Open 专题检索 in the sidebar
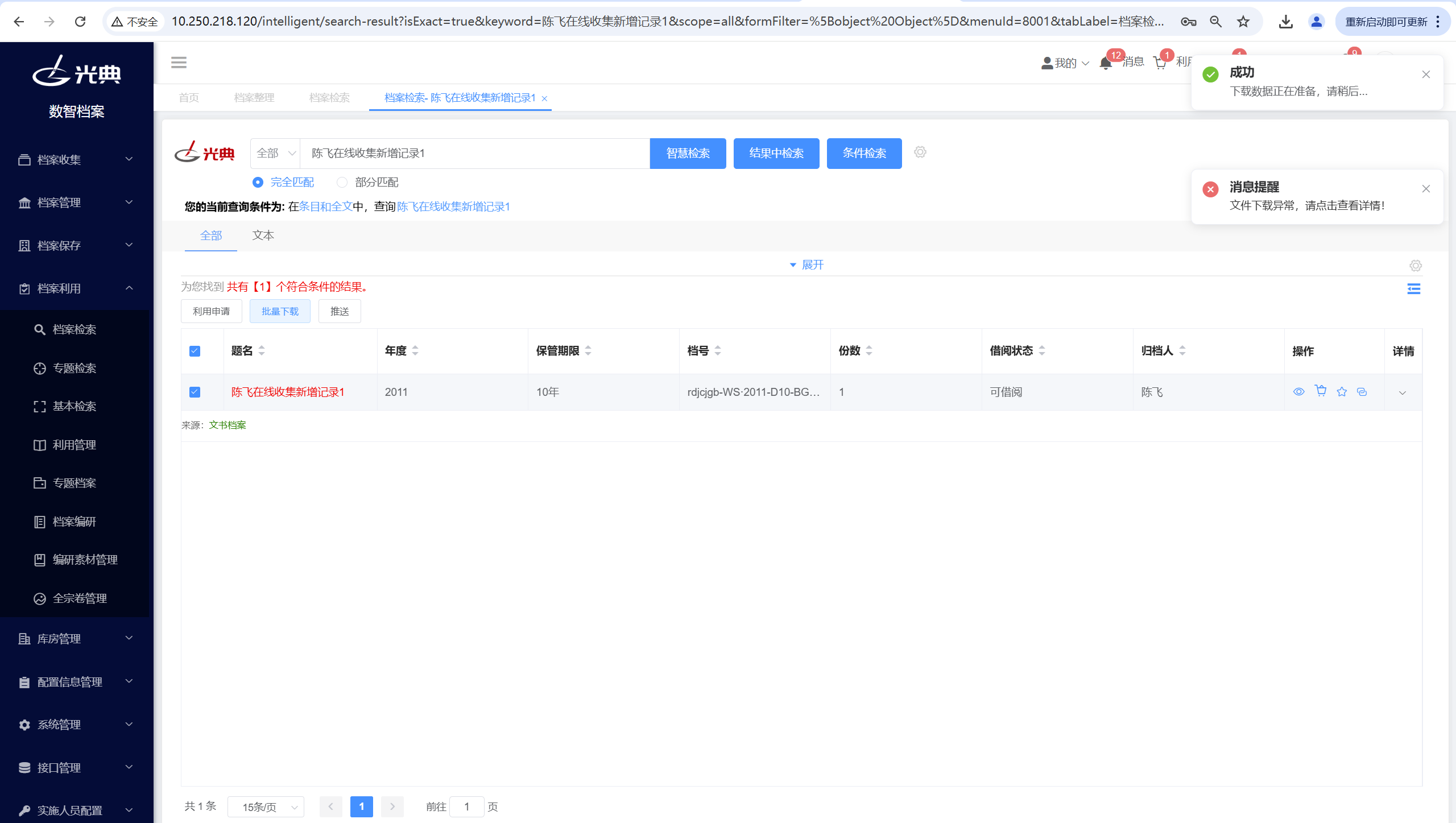The image size is (1456, 823). 75,368
